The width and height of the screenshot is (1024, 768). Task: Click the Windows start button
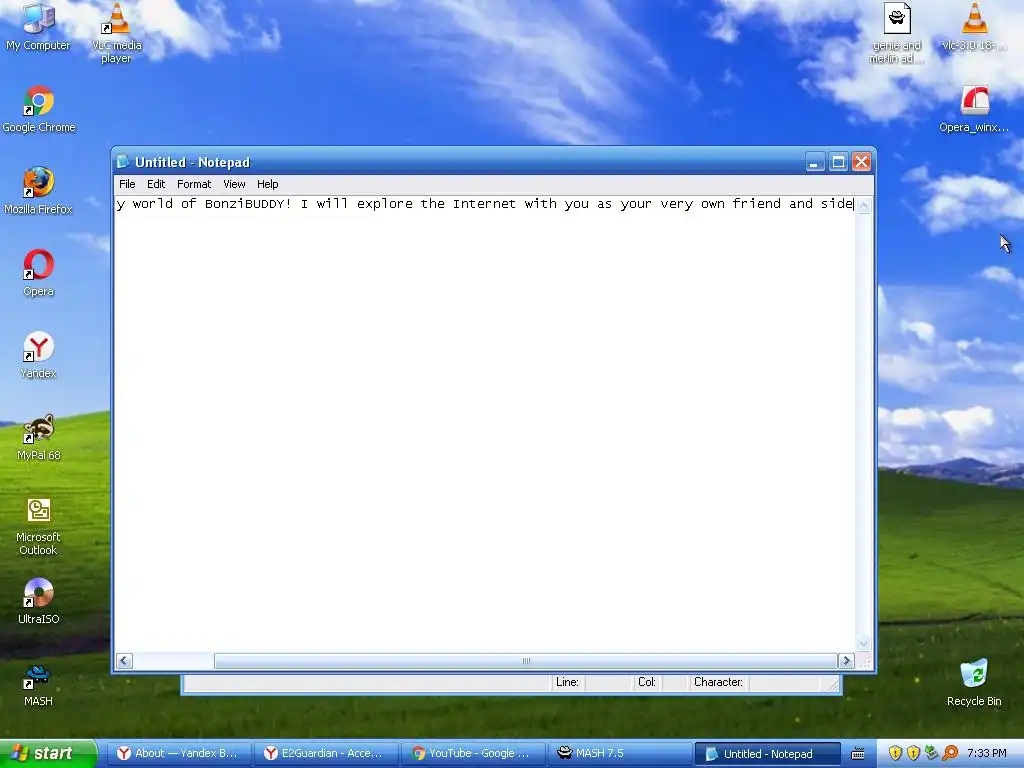[x=48, y=753]
